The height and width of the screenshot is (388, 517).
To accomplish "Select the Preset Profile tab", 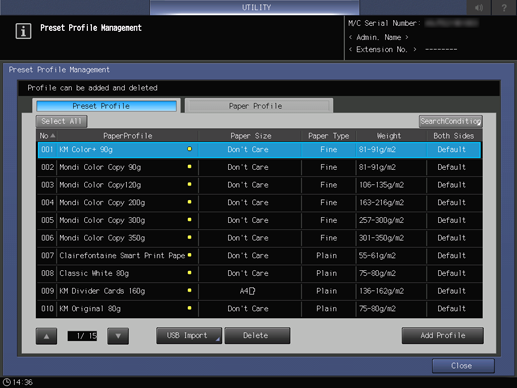I will click(106, 106).
